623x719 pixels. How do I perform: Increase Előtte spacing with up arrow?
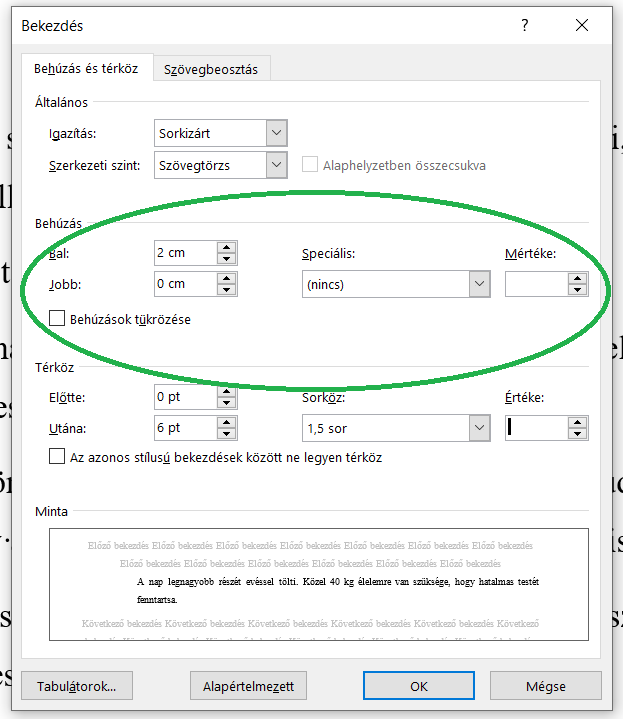pos(227,391)
